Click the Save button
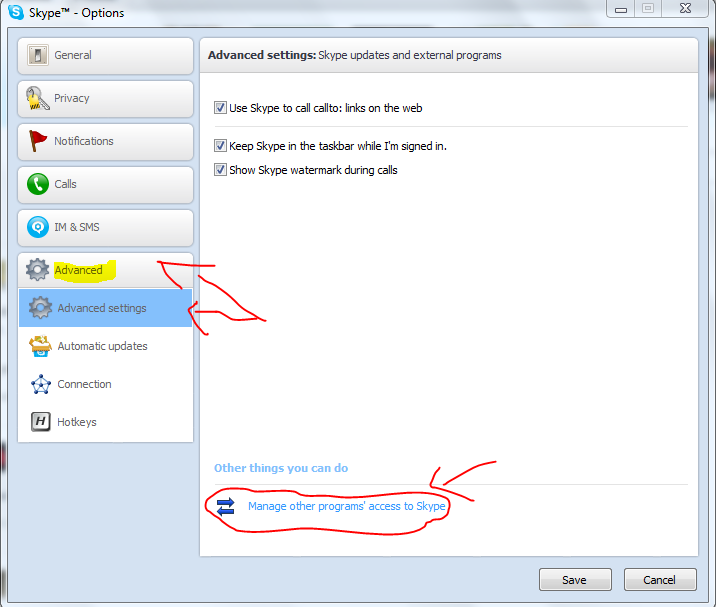 tap(575, 580)
